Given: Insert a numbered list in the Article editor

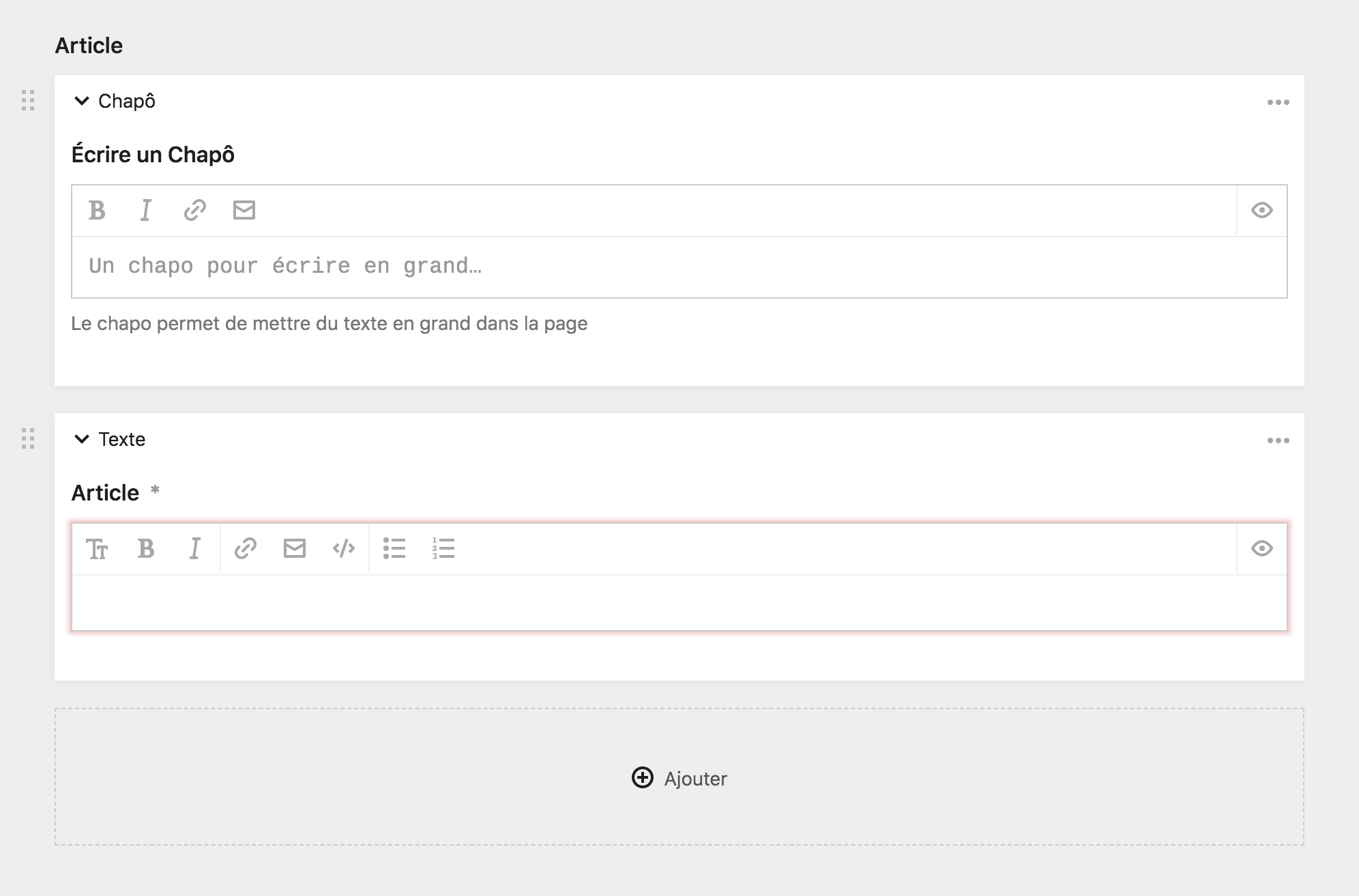Looking at the screenshot, I should pos(443,548).
